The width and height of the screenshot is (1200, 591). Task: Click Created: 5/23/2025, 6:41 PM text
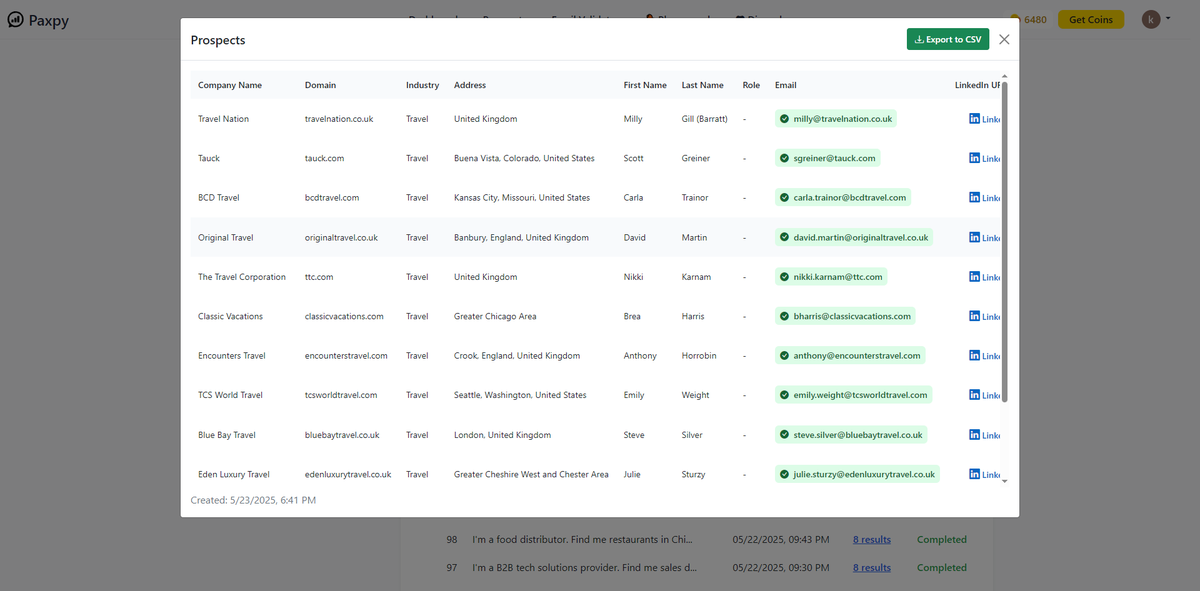(253, 500)
